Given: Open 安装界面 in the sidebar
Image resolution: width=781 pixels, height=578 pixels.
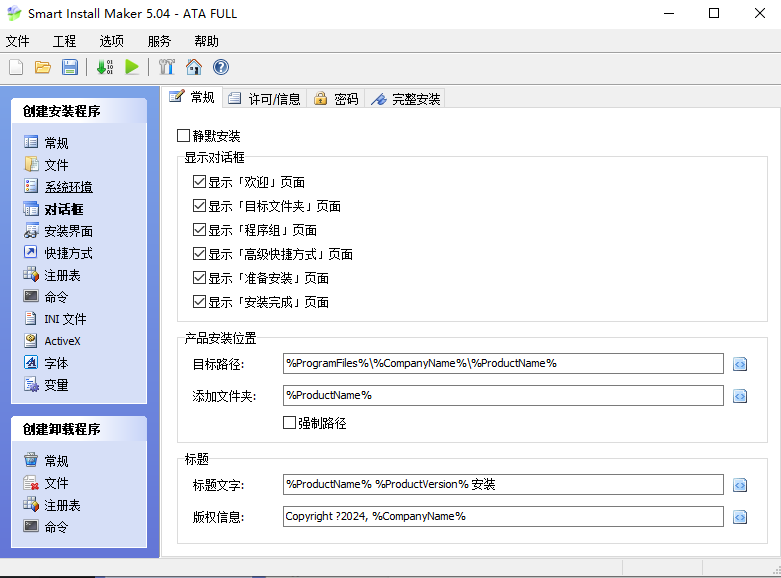Looking at the screenshot, I should click(58, 231).
